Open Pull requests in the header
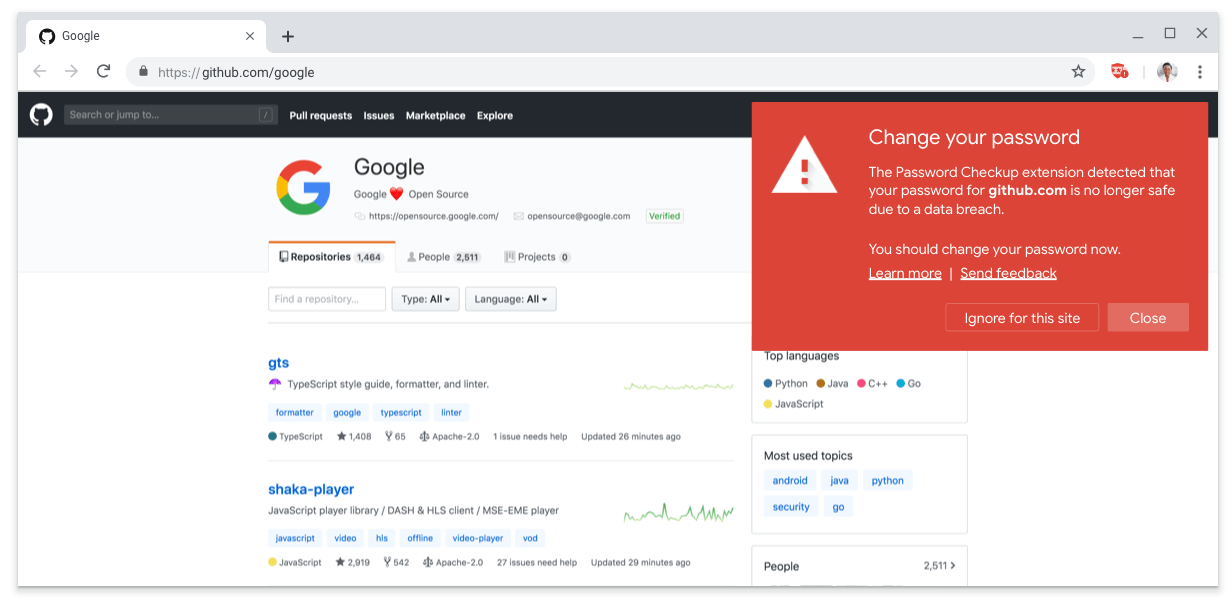Viewport: 1232px width, 600px height. click(x=320, y=116)
